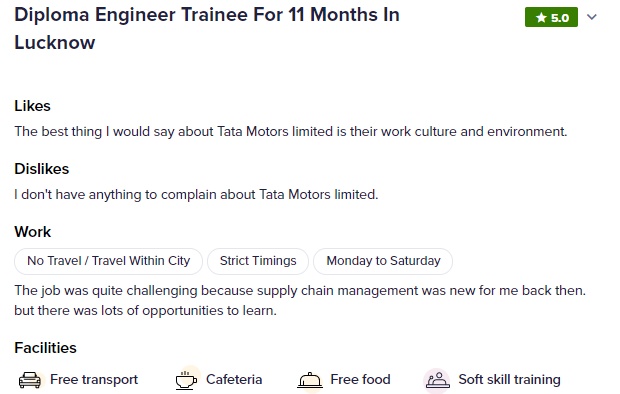This screenshot has height=394, width=620.
Task: Click the Facilities section heading
Action: tap(45, 348)
